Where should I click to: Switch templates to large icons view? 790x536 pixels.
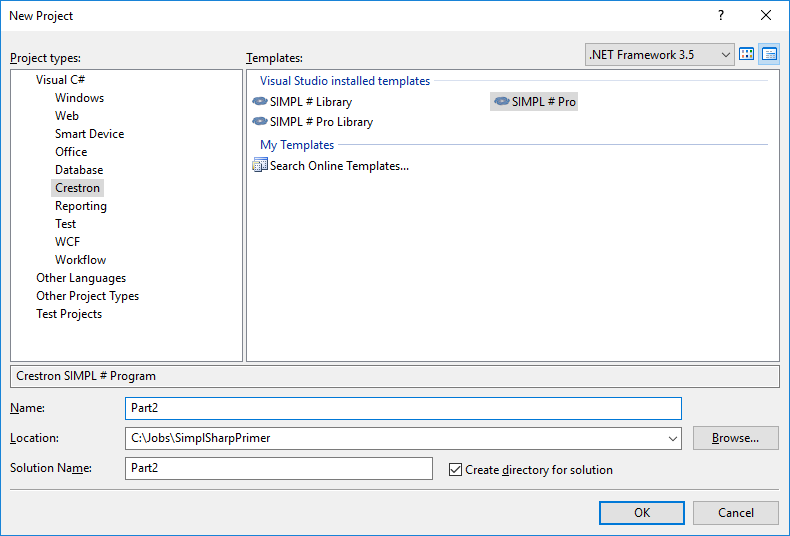pos(746,54)
